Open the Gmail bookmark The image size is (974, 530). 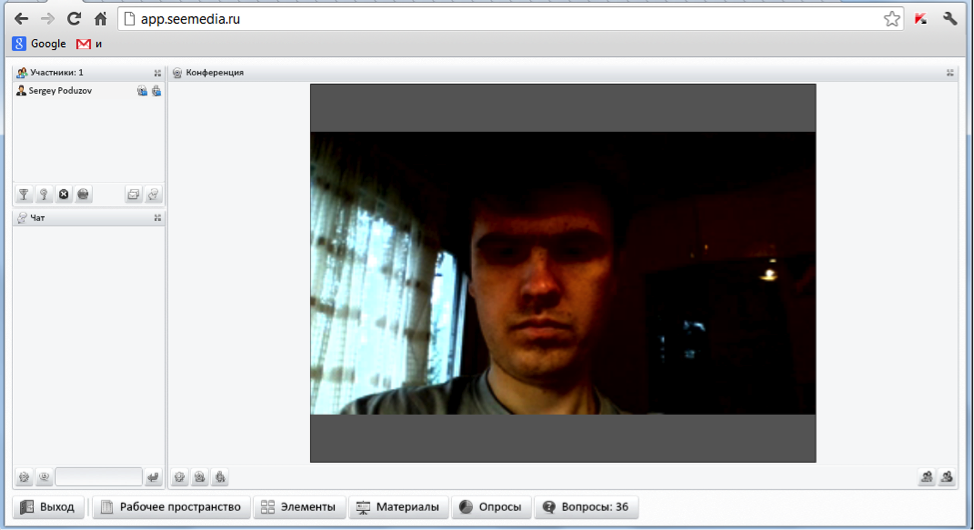click(89, 43)
